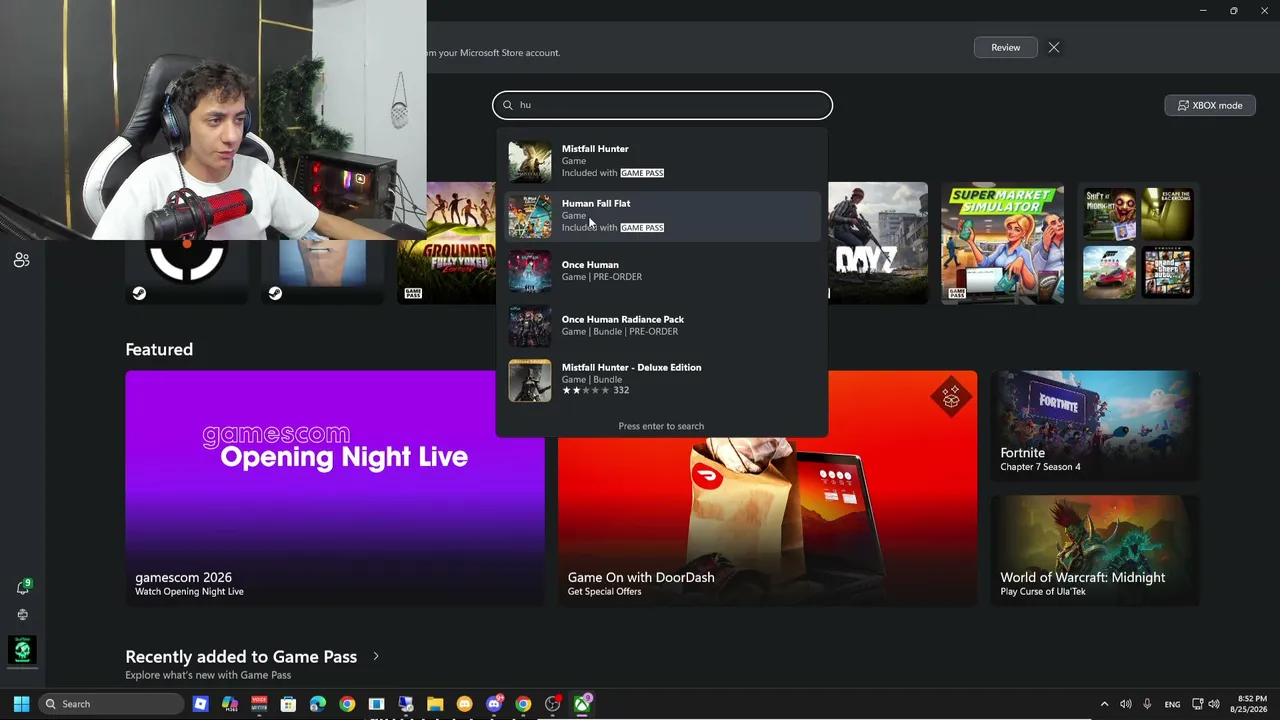The image size is (1280, 720).
Task: Open Discord from the taskbar
Action: coord(494,704)
